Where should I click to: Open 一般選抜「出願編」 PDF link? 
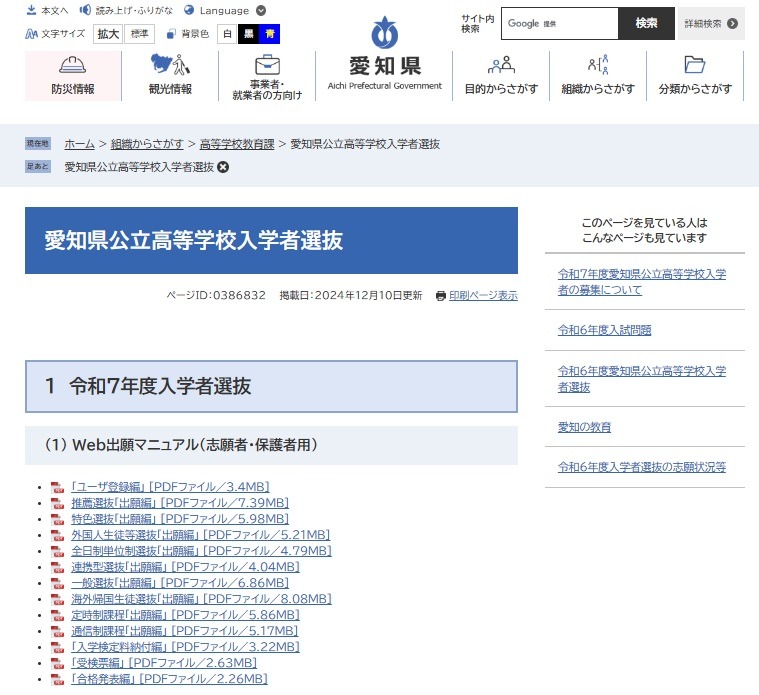[x=180, y=583]
